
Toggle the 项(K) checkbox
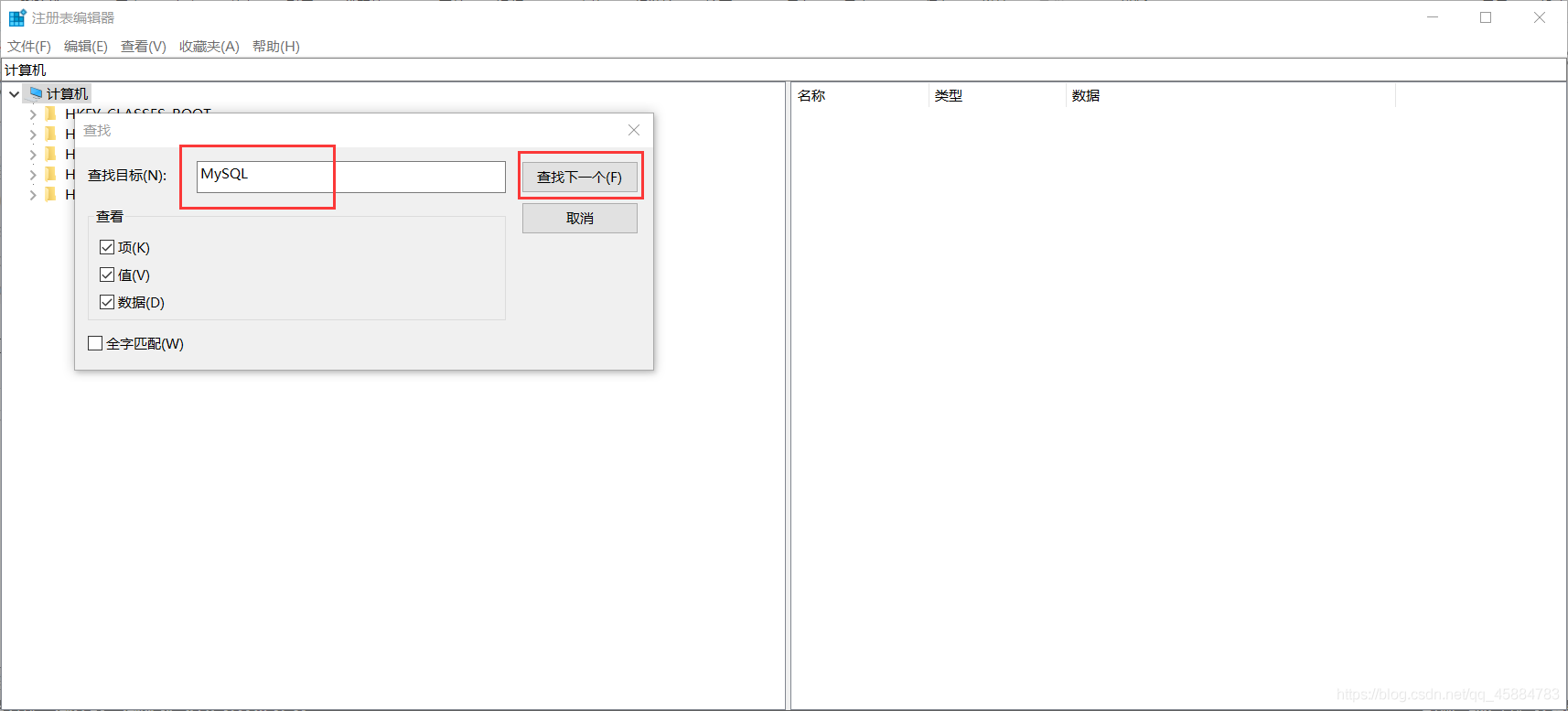tap(107, 247)
